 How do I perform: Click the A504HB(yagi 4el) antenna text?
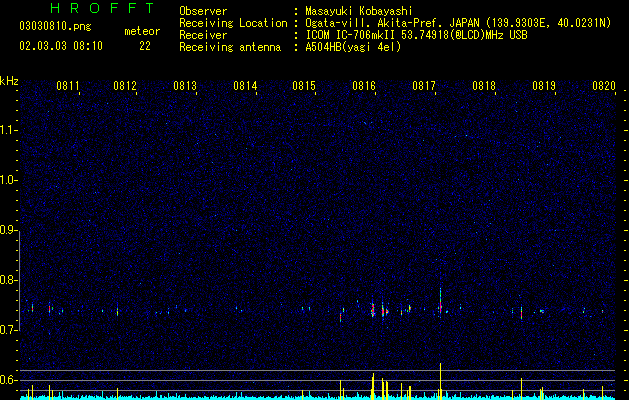353,47
